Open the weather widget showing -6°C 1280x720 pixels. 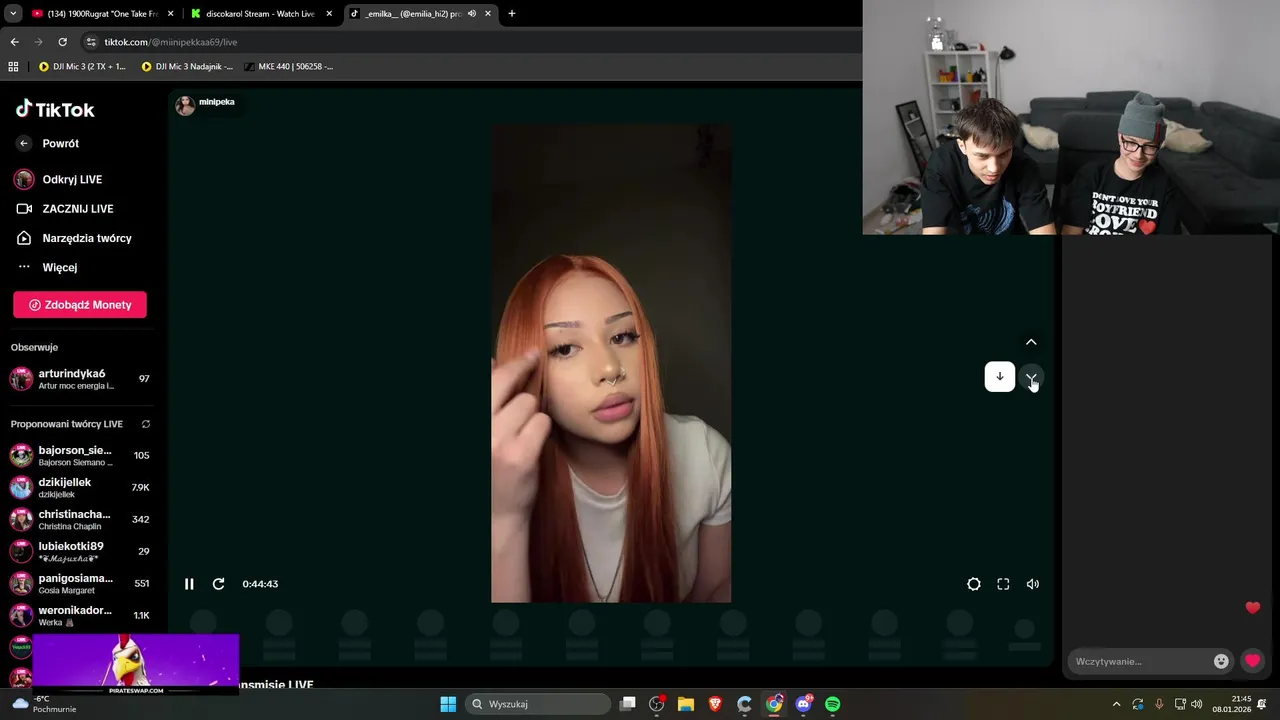pyautogui.click(x=45, y=704)
